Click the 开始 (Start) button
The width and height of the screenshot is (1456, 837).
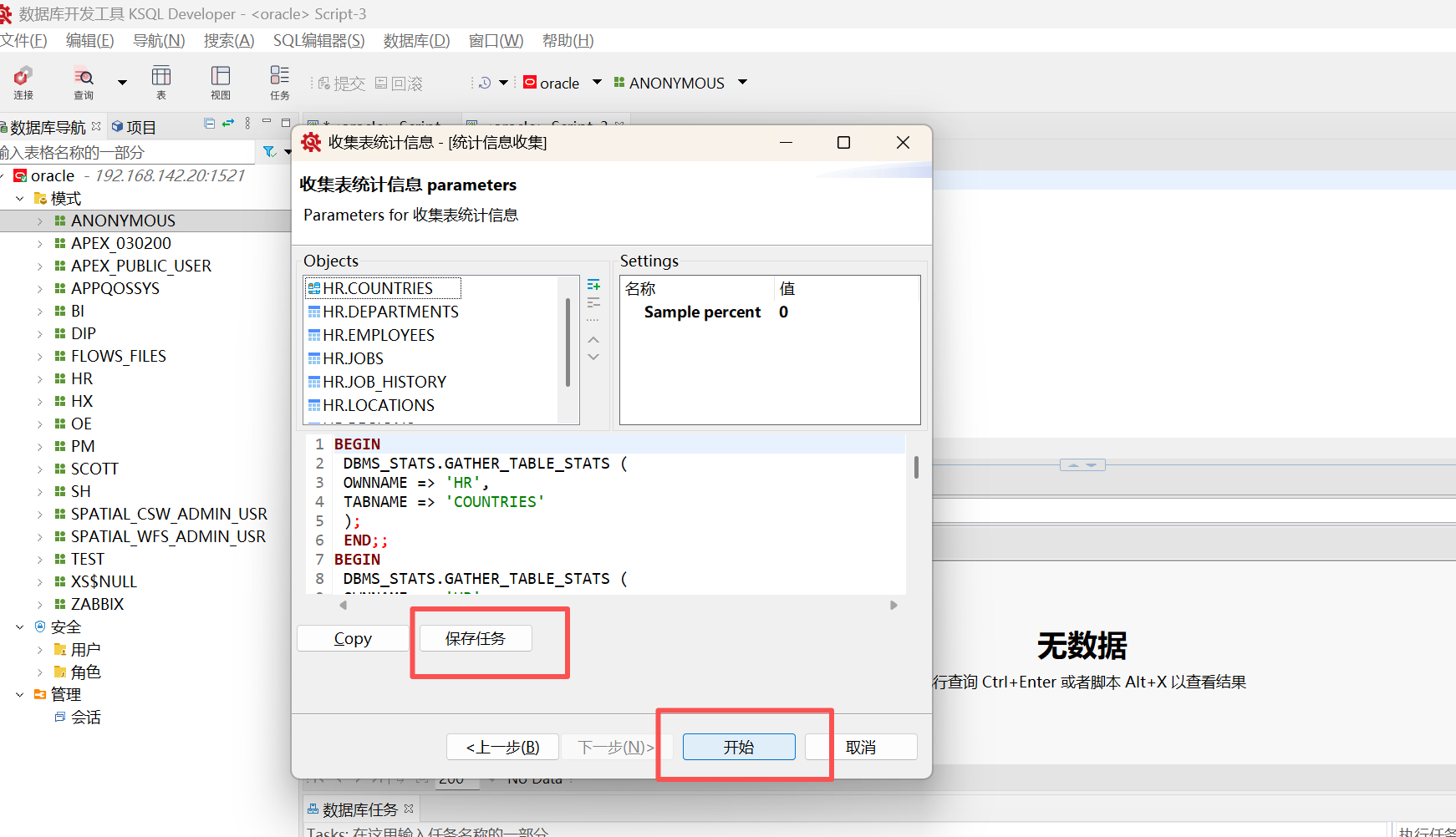[x=739, y=747]
